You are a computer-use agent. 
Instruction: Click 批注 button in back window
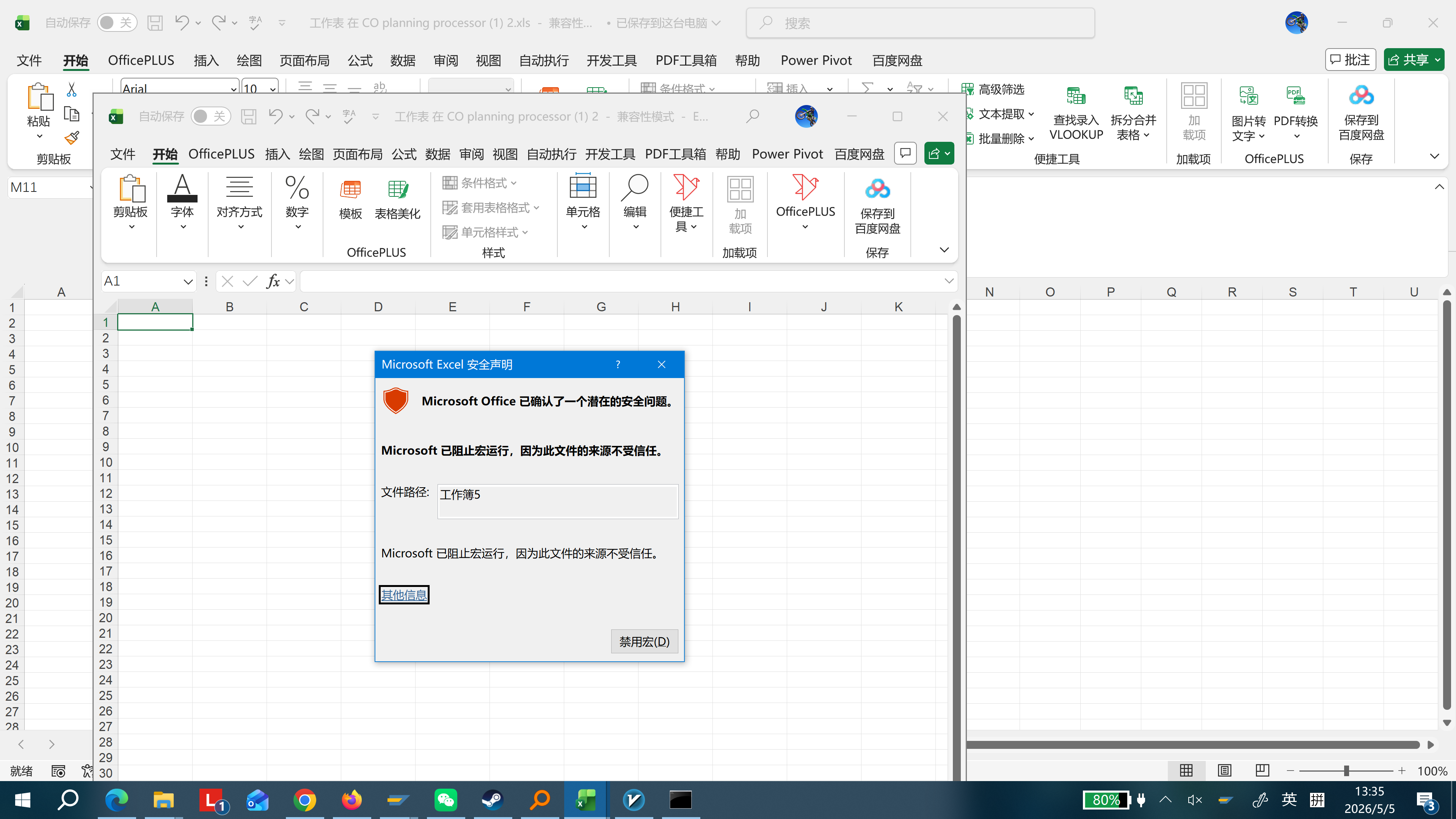click(1350, 60)
